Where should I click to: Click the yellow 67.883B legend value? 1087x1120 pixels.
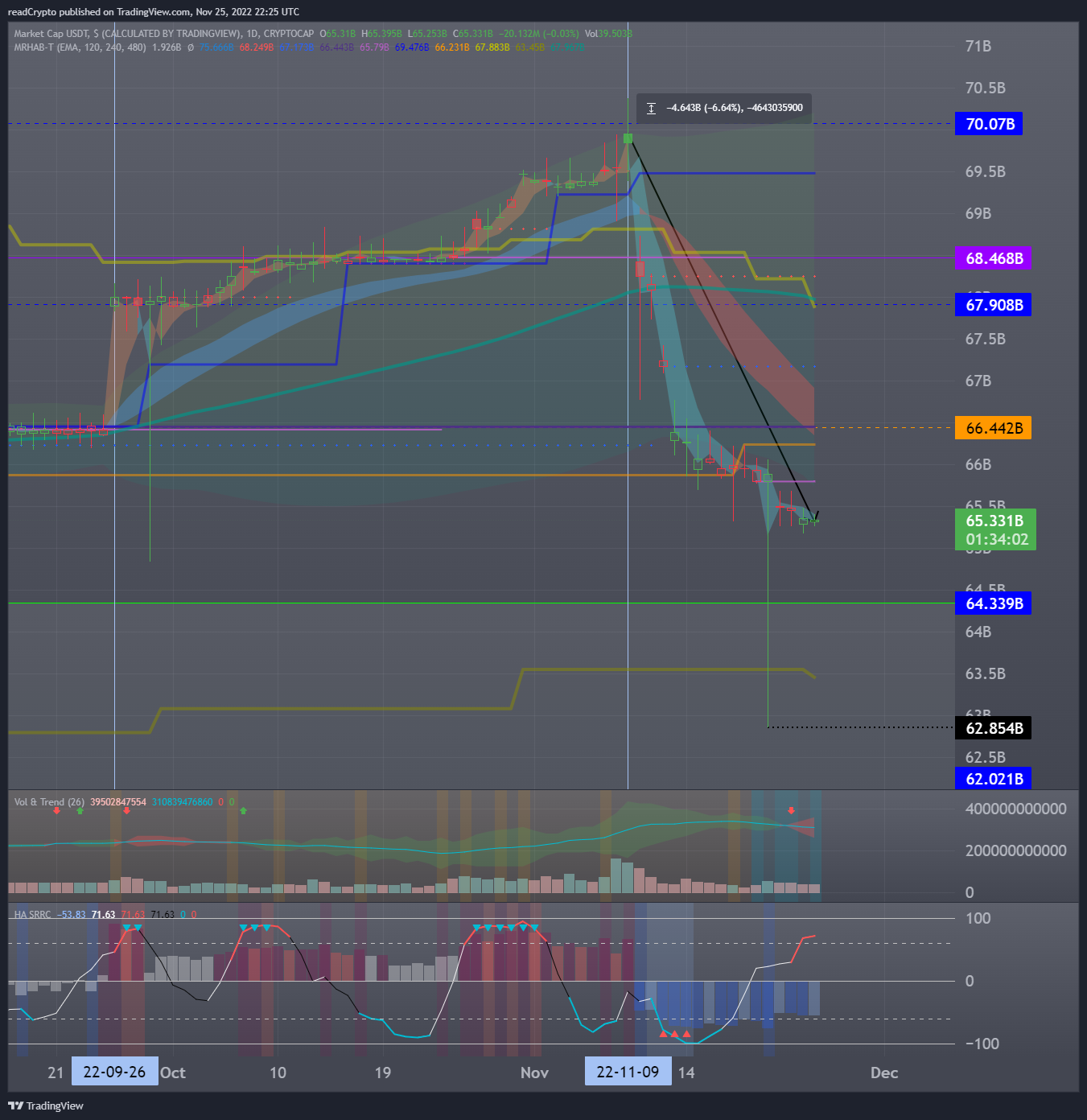[492, 47]
